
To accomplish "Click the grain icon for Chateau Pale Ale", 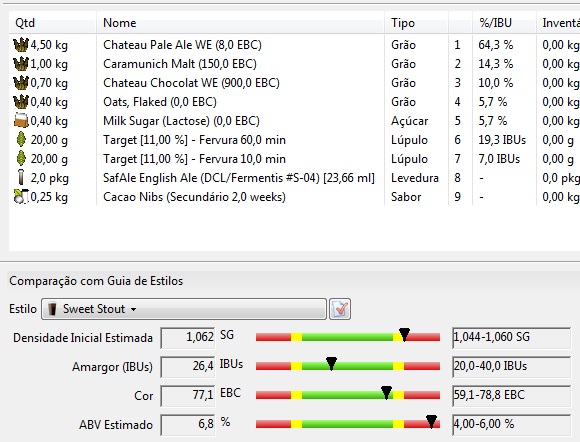I will coord(21,45).
